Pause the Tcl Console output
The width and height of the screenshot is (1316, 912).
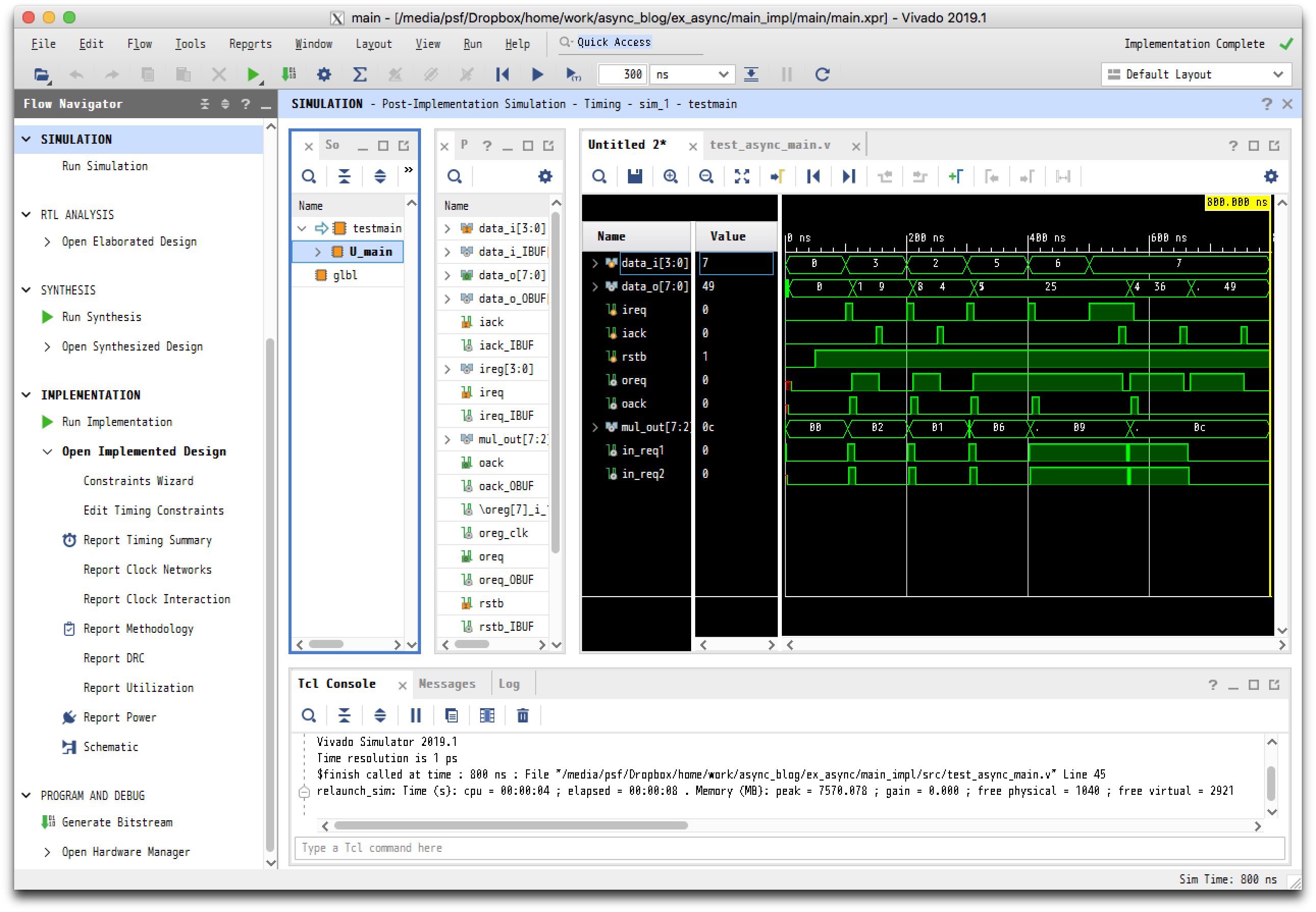[415, 715]
